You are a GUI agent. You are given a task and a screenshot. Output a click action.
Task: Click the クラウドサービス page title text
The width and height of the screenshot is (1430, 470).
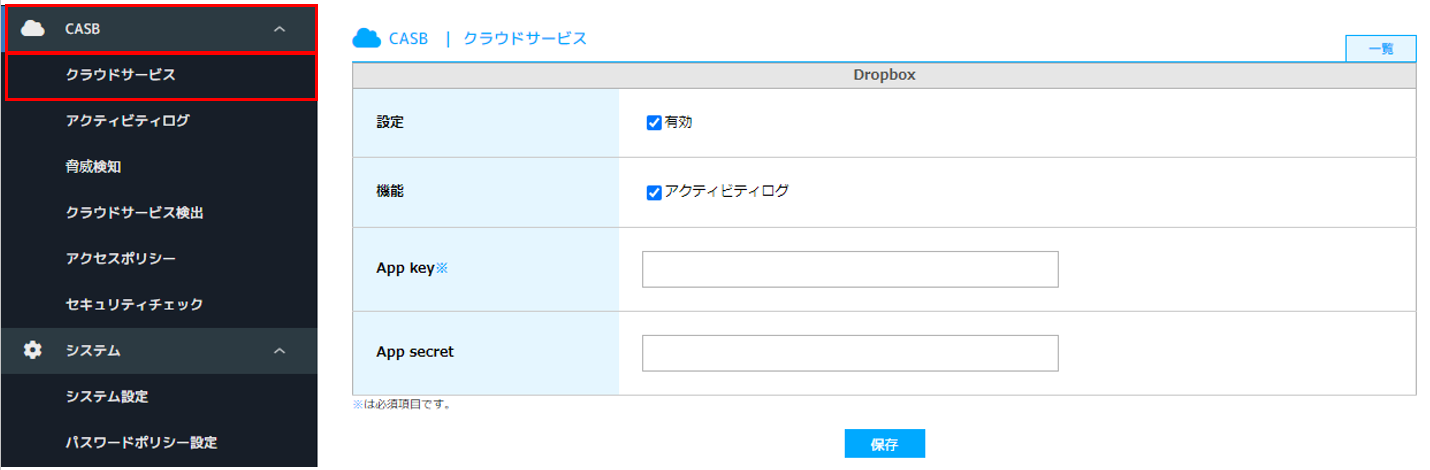(x=525, y=38)
